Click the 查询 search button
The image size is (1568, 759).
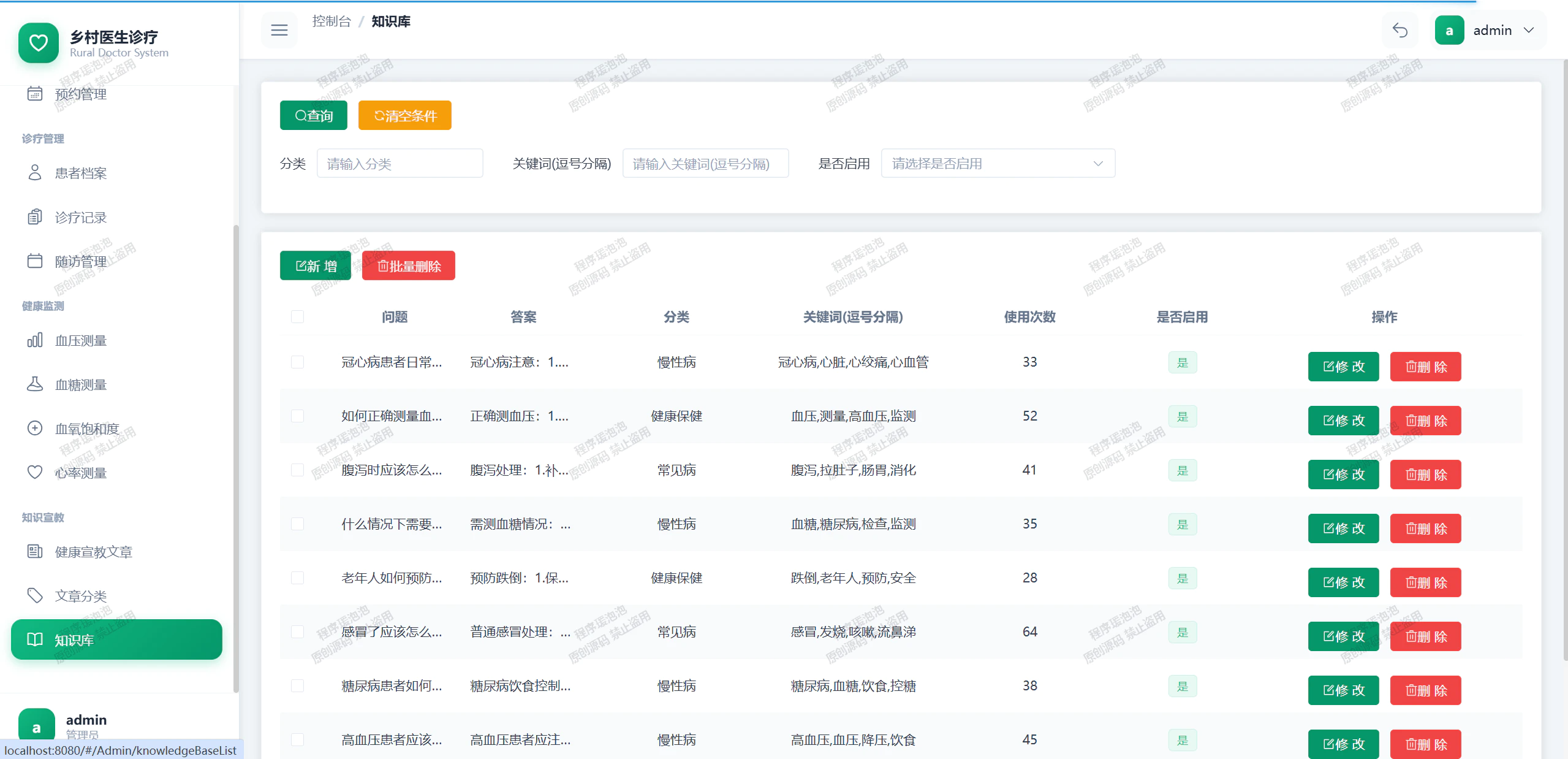click(x=314, y=115)
